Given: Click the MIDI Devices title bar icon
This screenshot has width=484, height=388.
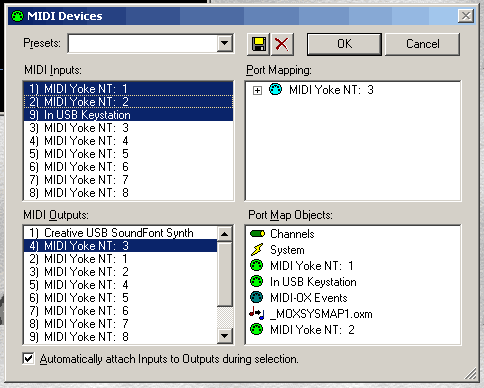Looking at the screenshot, I should (x=17, y=16).
